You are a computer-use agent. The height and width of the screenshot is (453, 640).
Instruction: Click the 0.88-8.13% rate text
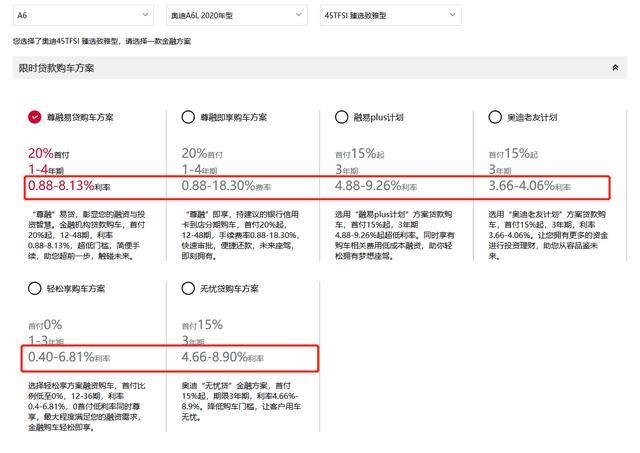[x=69, y=186]
